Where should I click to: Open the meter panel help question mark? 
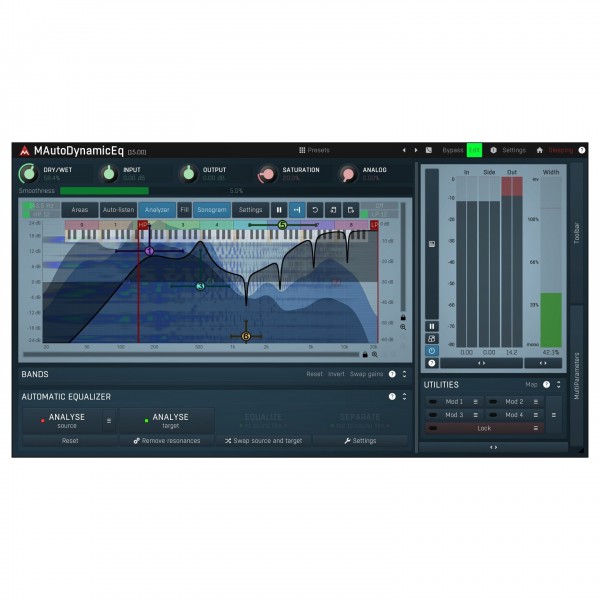click(432, 363)
